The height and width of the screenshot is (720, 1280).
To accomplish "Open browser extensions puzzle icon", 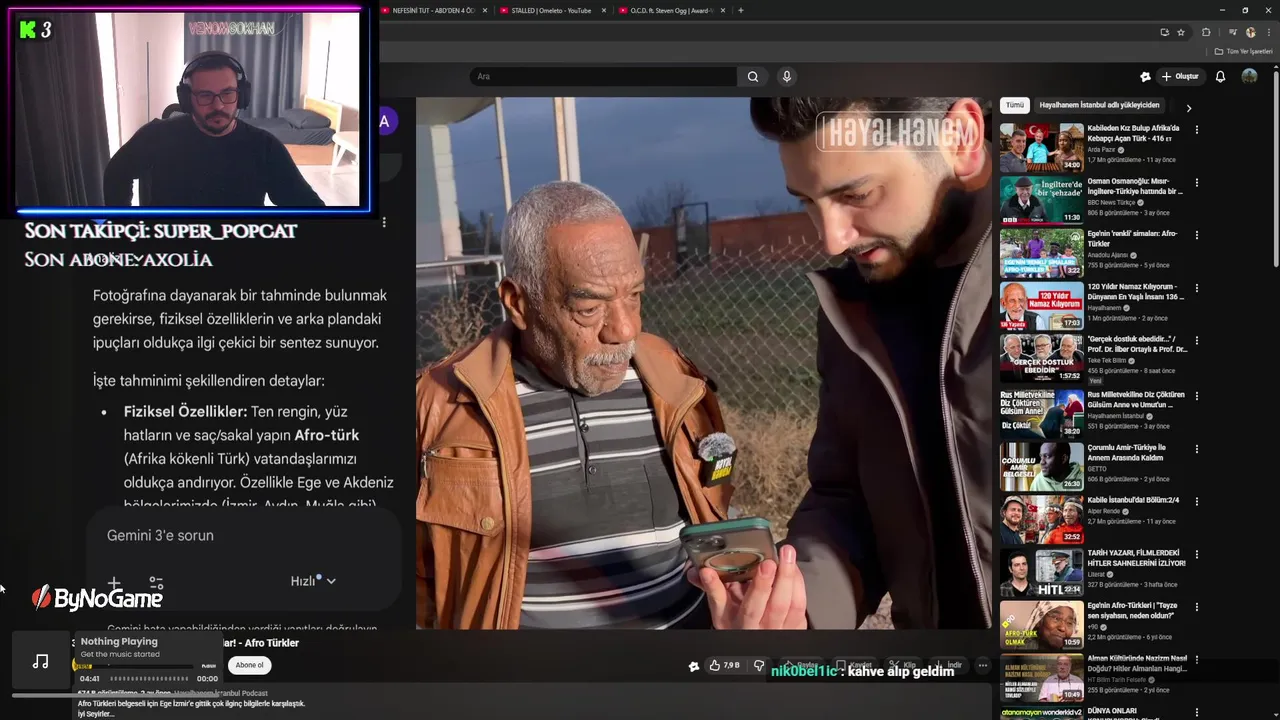I will (1206, 32).
